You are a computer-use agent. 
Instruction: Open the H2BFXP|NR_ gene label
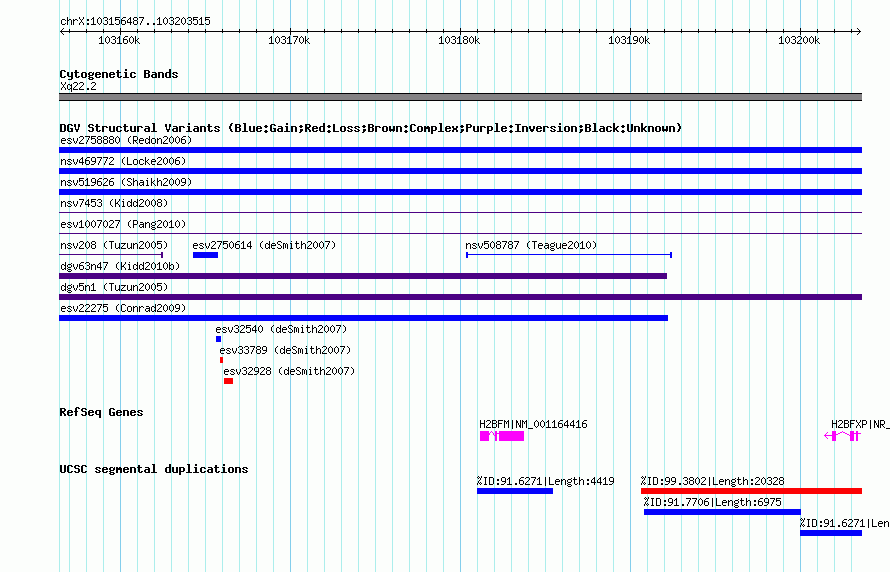coord(860,424)
